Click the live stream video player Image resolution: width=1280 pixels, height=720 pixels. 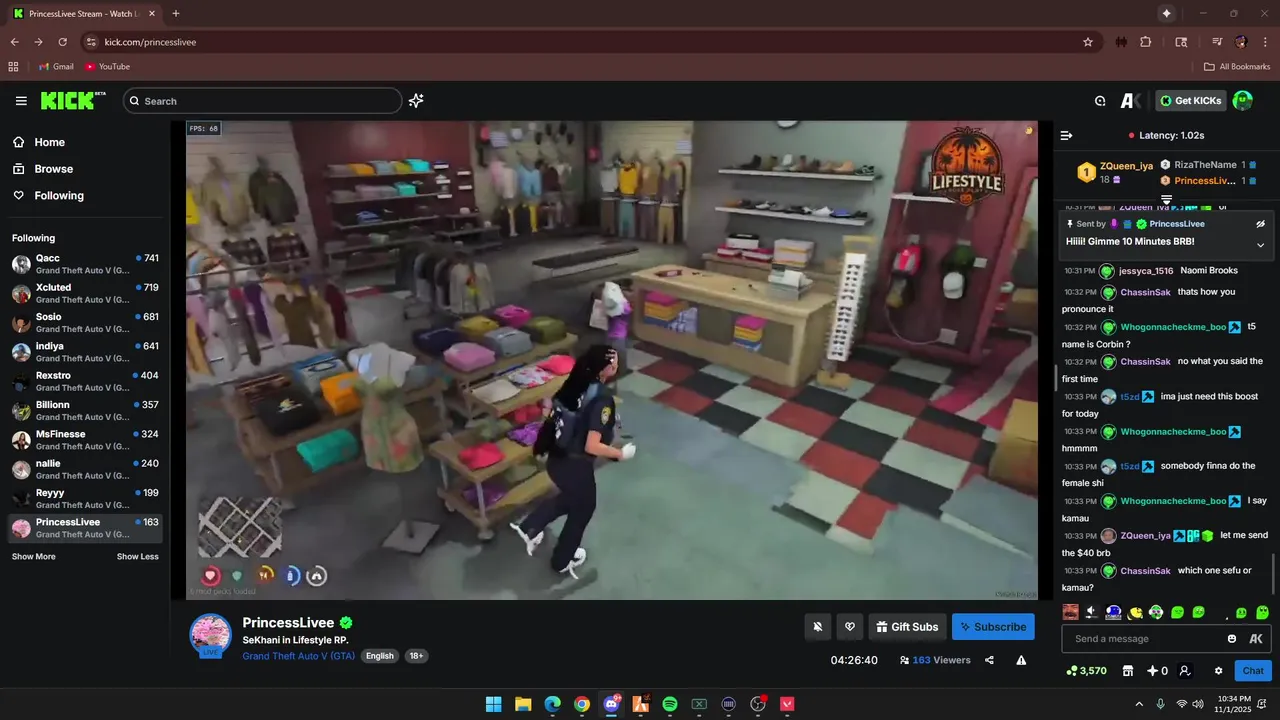pos(612,360)
